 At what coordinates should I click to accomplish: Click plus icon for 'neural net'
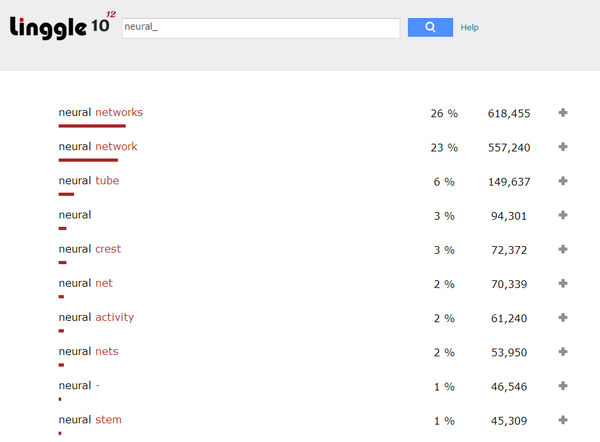563,283
